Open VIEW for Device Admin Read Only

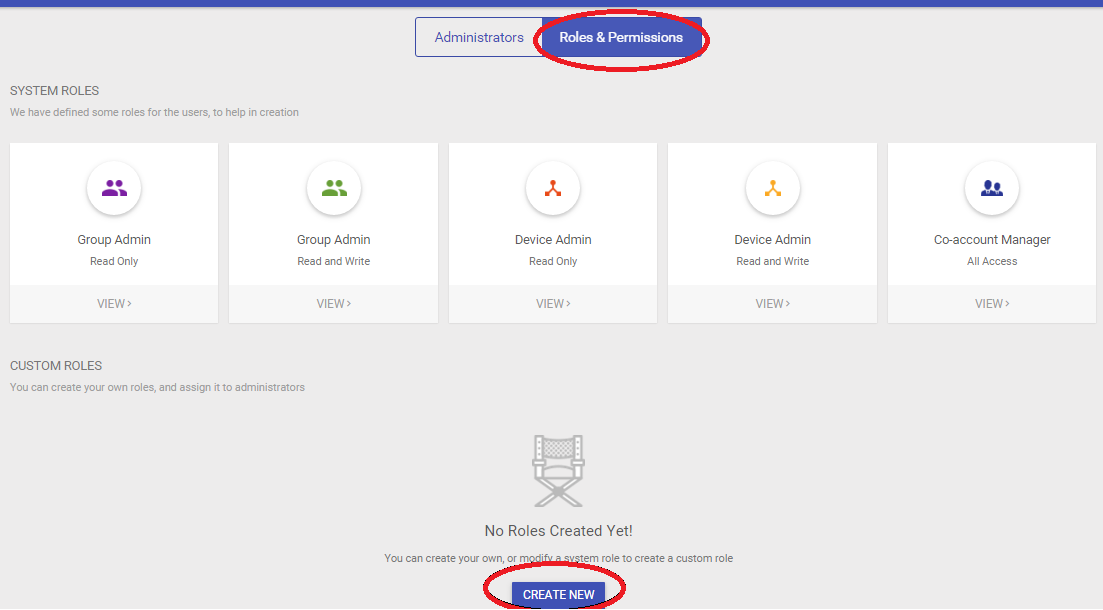(553, 304)
